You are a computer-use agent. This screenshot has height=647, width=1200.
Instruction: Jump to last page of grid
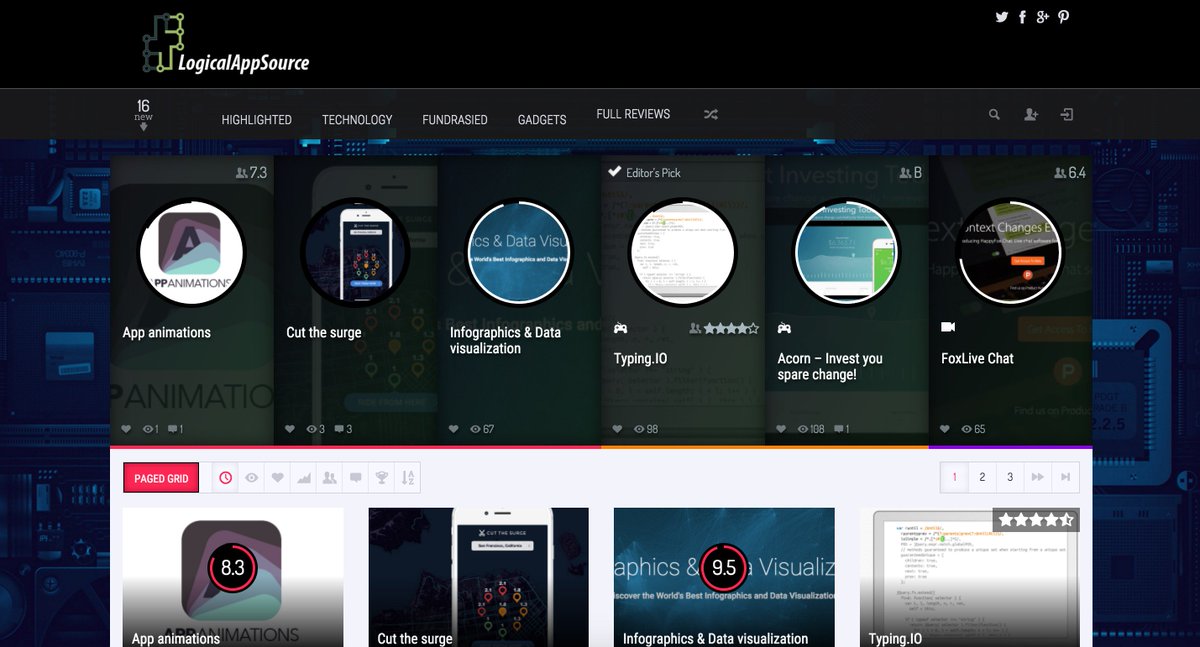click(1066, 477)
